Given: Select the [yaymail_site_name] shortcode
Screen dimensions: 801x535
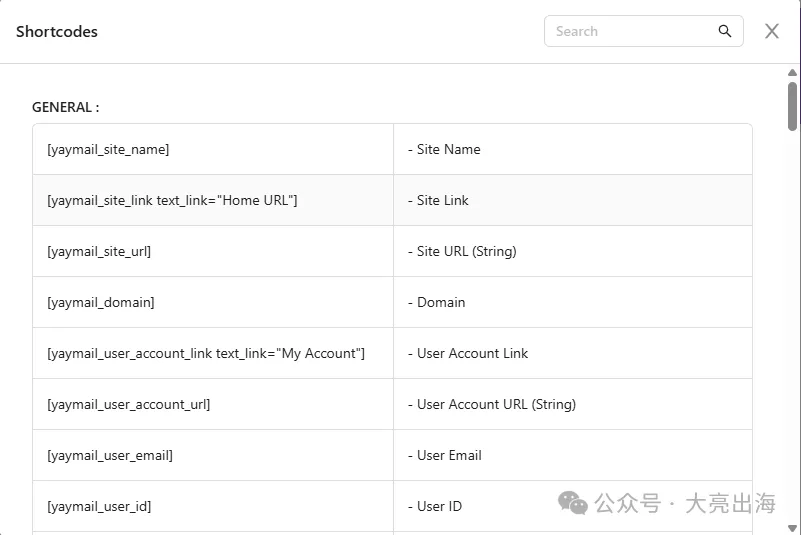Looking at the screenshot, I should [108, 150].
